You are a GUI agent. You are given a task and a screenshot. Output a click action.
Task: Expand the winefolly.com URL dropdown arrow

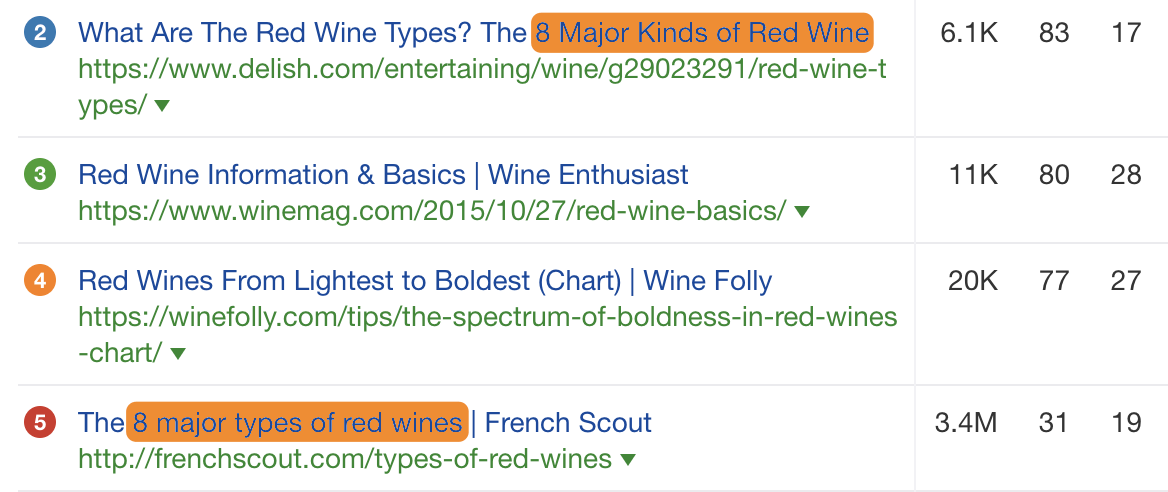coord(178,354)
